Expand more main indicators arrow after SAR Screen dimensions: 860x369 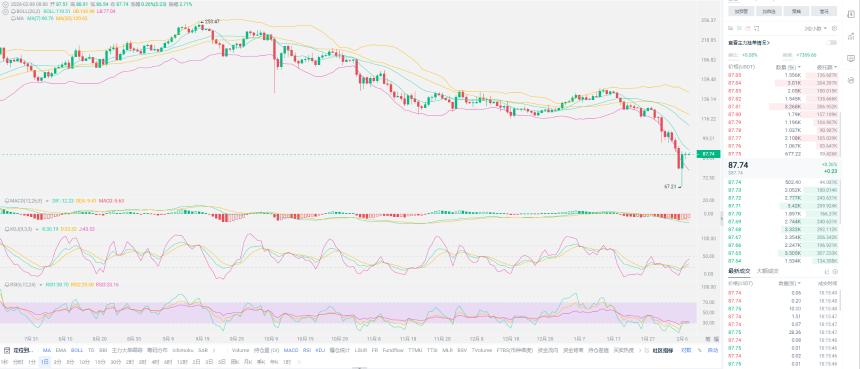[214, 350]
